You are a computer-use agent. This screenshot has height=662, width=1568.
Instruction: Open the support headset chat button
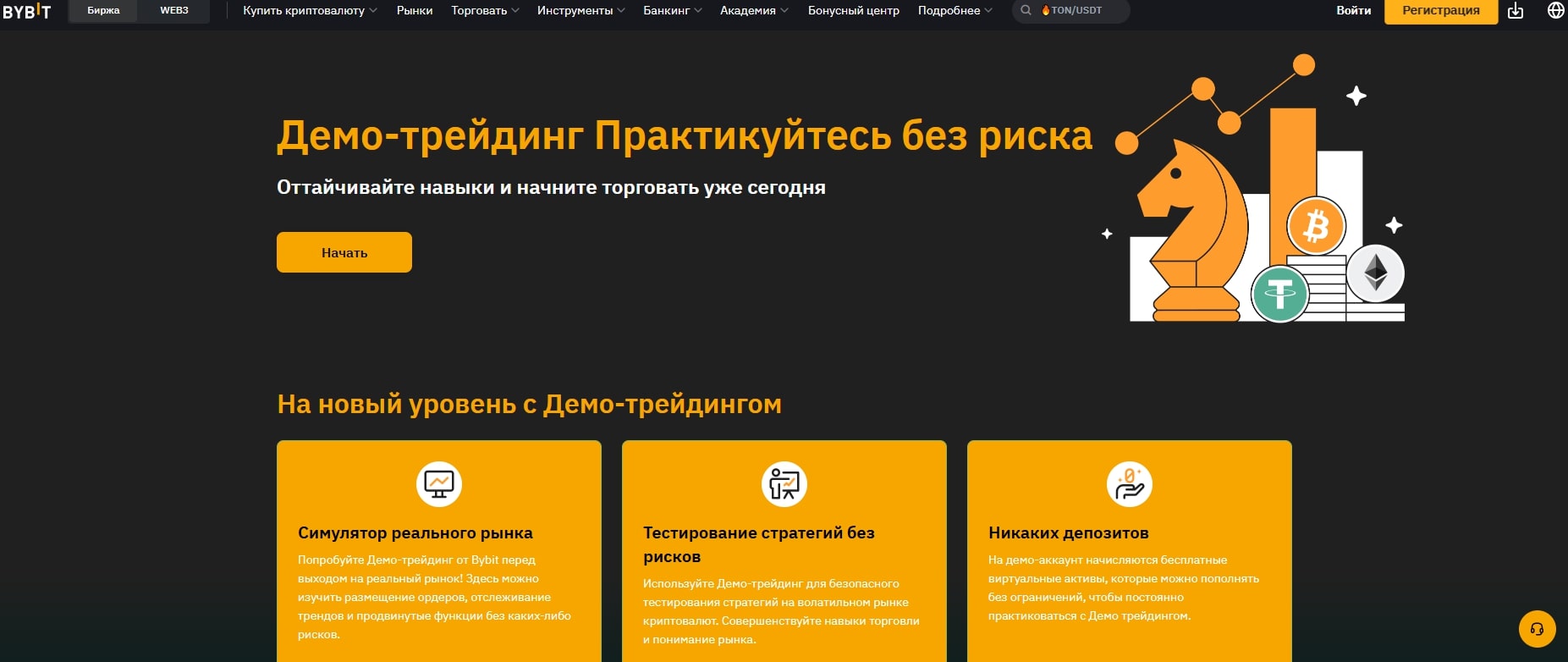click(x=1538, y=629)
